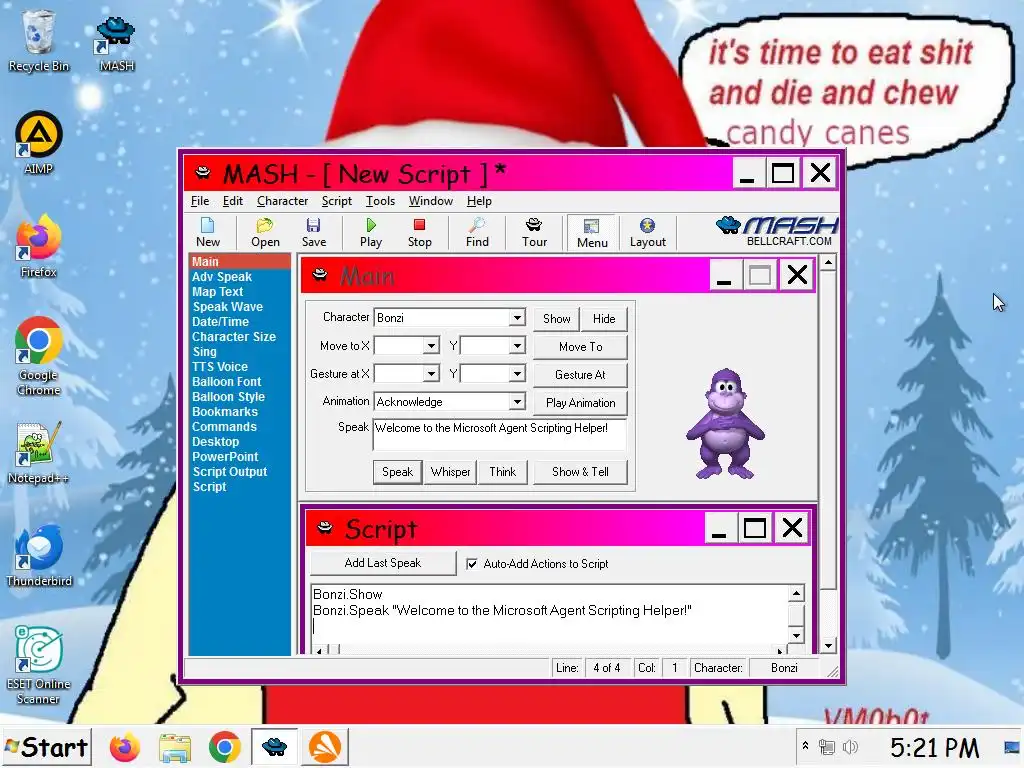The height and width of the screenshot is (768, 1024).
Task: Expand the Character dropdown showing Bonzi
Action: point(517,318)
